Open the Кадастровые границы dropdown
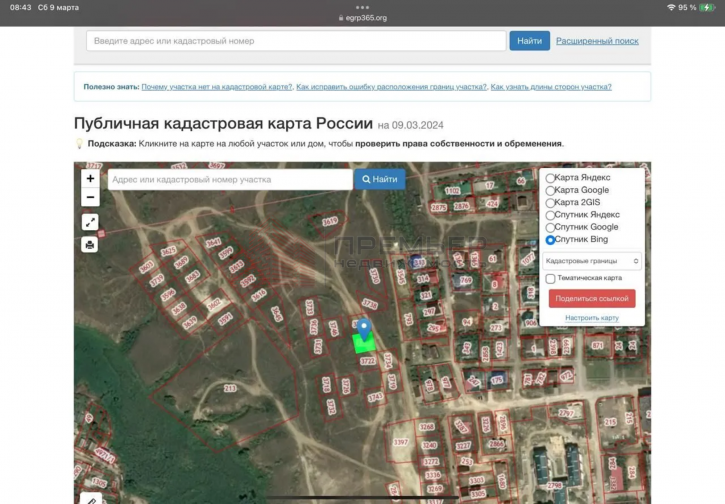Viewport: 725px width, 504px height. click(x=592, y=260)
